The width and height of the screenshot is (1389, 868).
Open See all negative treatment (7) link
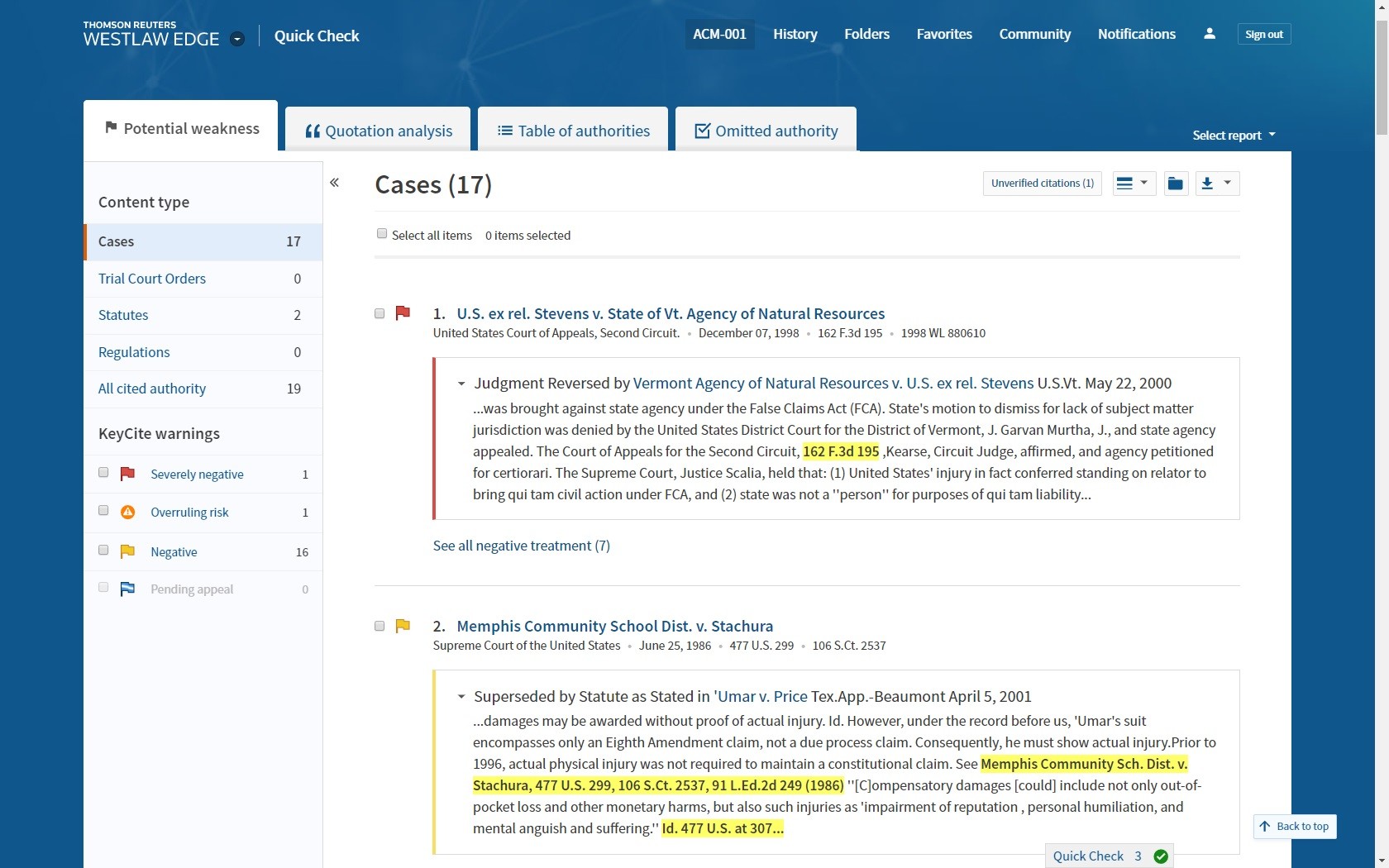[521, 546]
